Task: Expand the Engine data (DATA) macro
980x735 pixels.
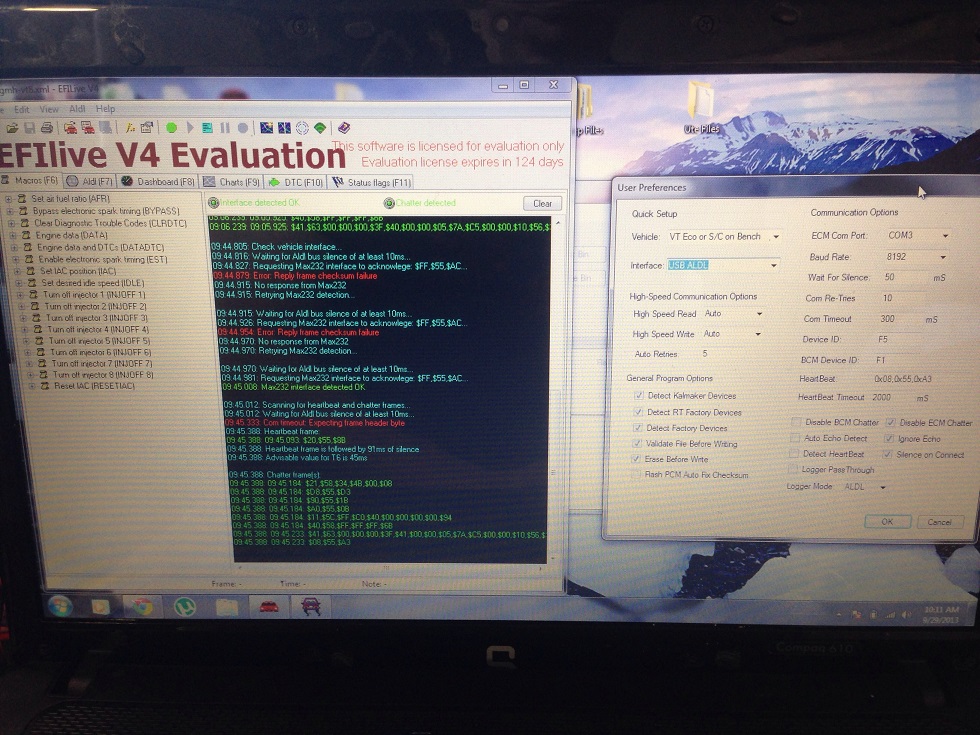Action: coord(12,236)
